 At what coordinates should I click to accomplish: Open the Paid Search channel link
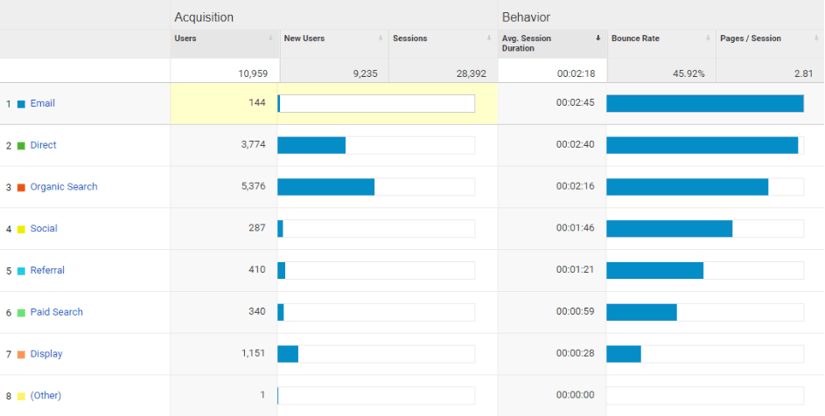click(56, 312)
